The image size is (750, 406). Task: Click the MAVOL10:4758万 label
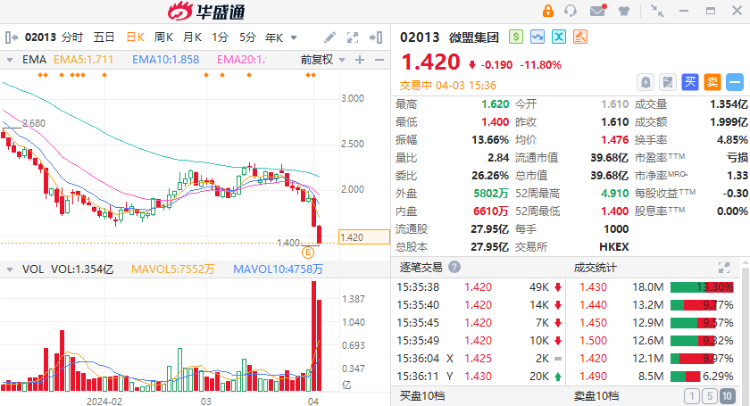(x=278, y=269)
